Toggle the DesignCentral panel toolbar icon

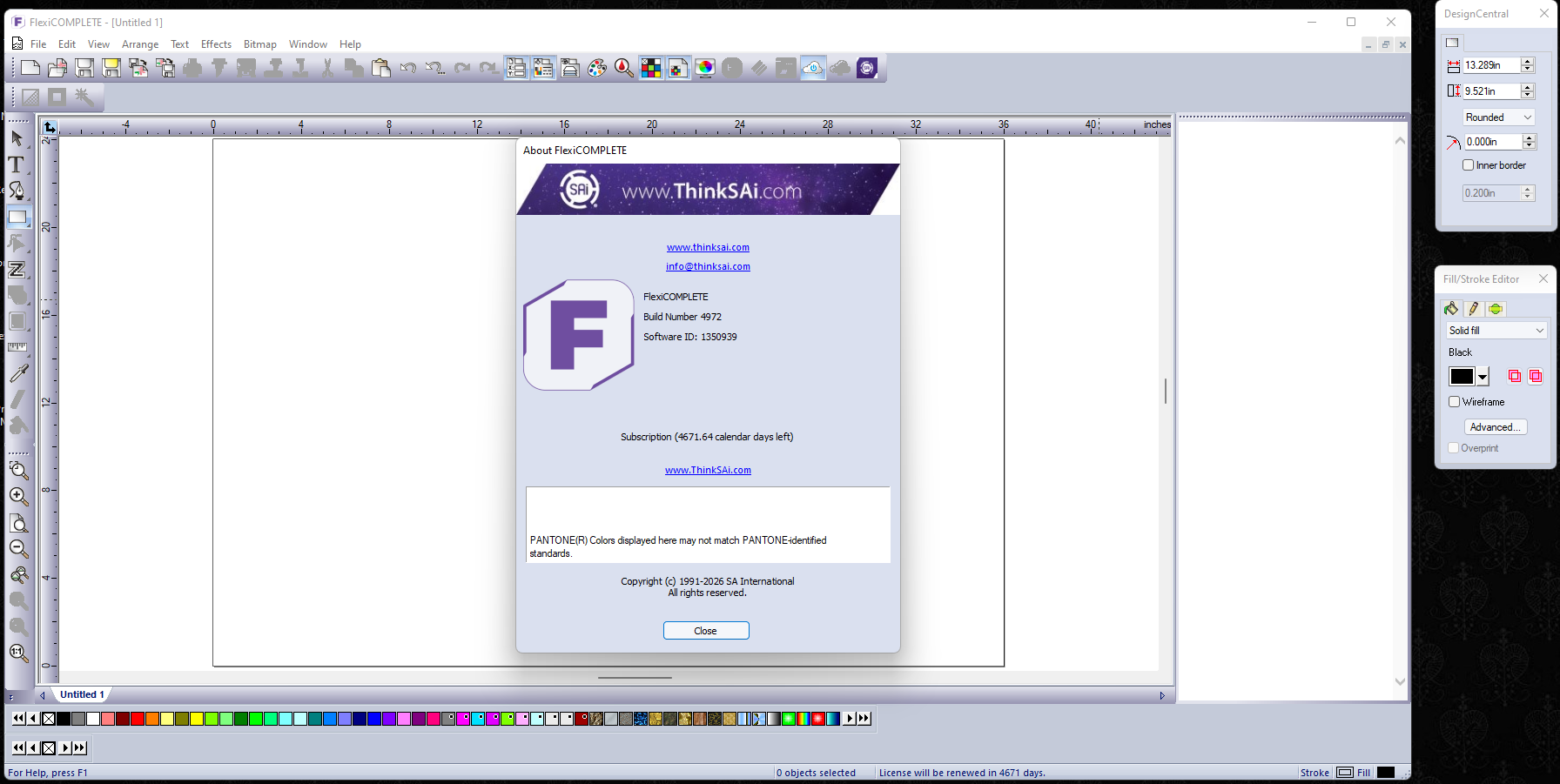pos(516,68)
